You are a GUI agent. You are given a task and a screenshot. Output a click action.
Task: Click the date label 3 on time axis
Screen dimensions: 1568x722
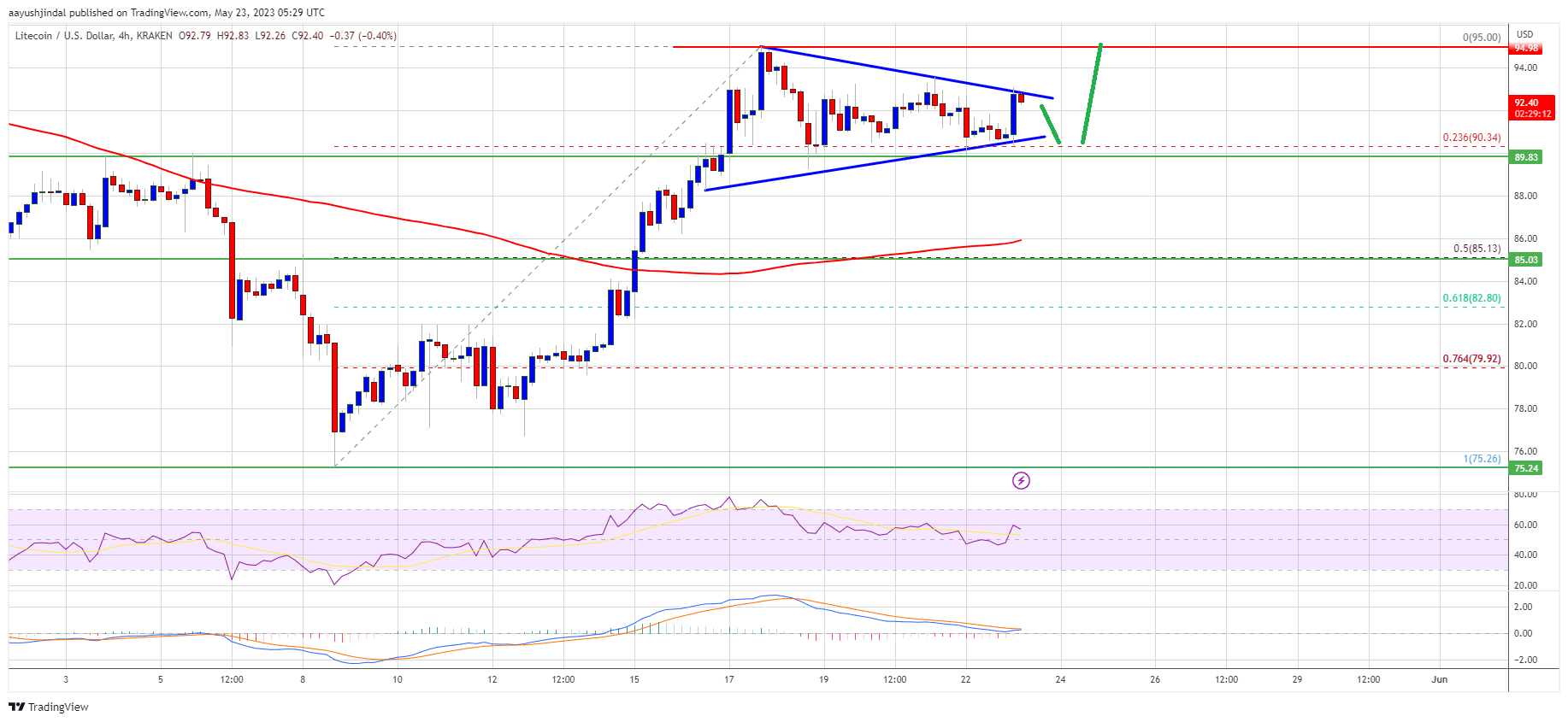click(x=66, y=680)
